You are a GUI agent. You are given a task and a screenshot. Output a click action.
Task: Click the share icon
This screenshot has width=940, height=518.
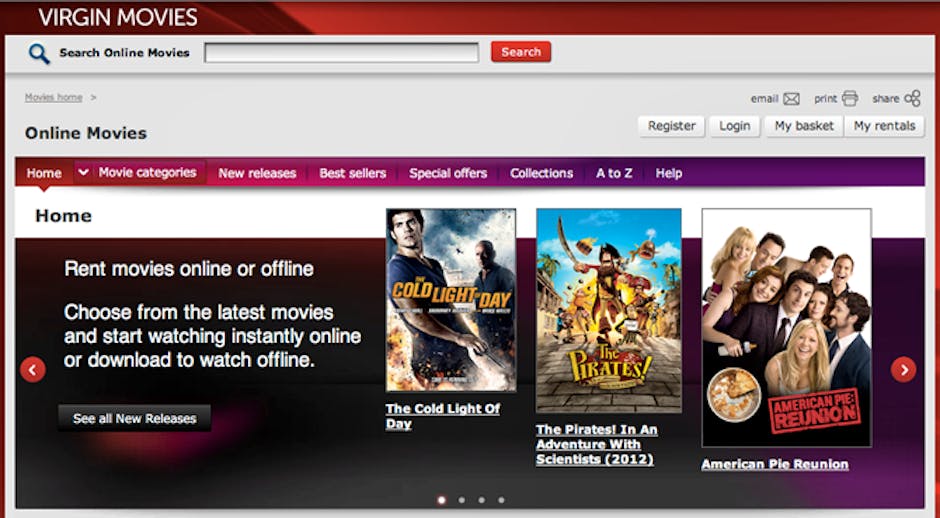911,98
